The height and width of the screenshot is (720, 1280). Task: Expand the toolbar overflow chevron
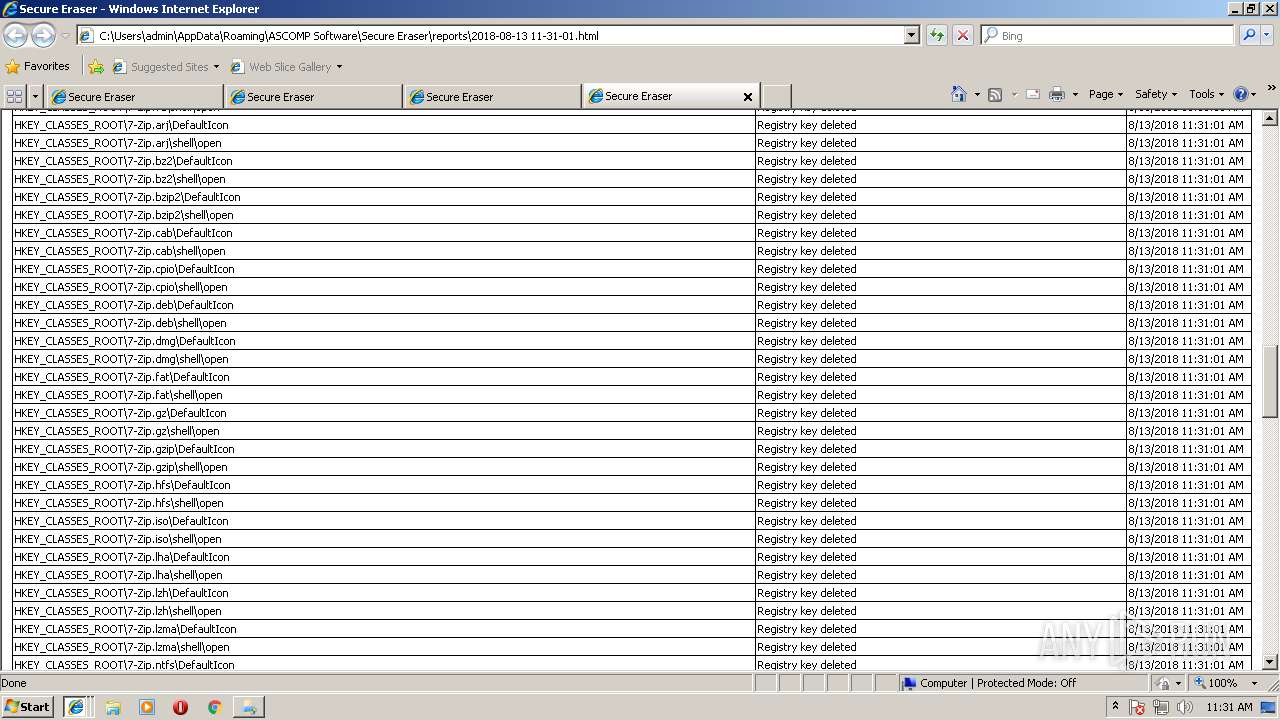point(1271,88)
